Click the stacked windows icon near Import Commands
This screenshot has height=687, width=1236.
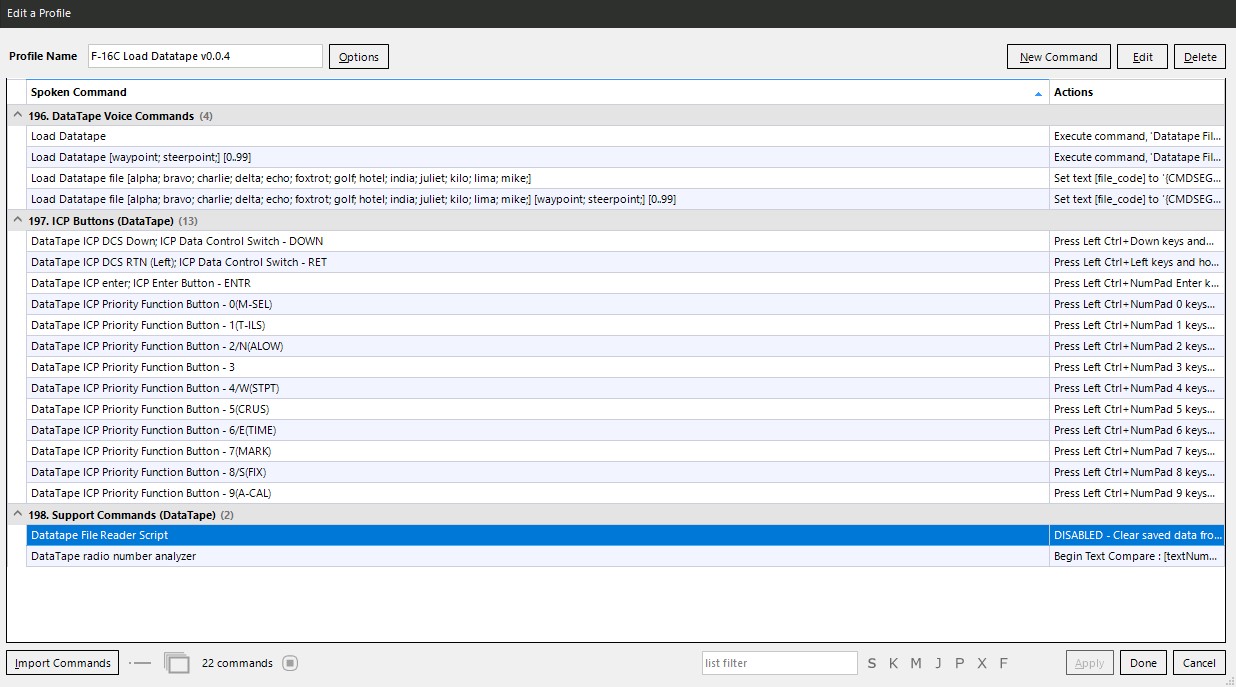[176, 662]
